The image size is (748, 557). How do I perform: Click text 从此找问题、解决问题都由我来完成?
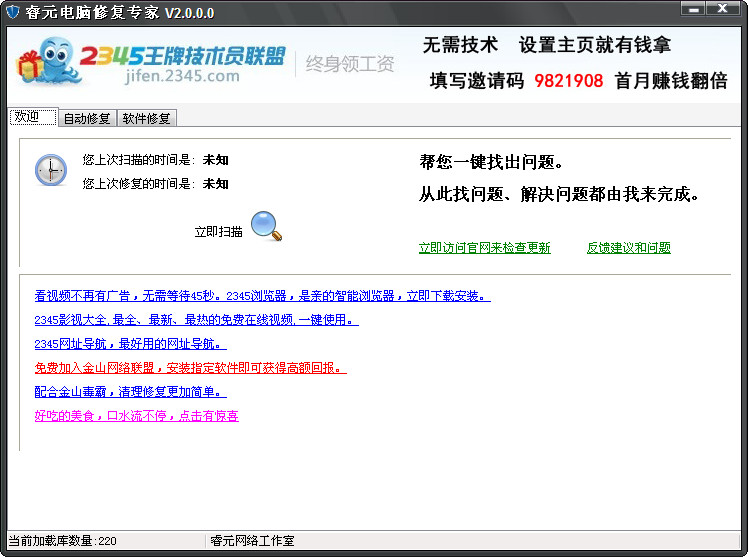[559, 194]
